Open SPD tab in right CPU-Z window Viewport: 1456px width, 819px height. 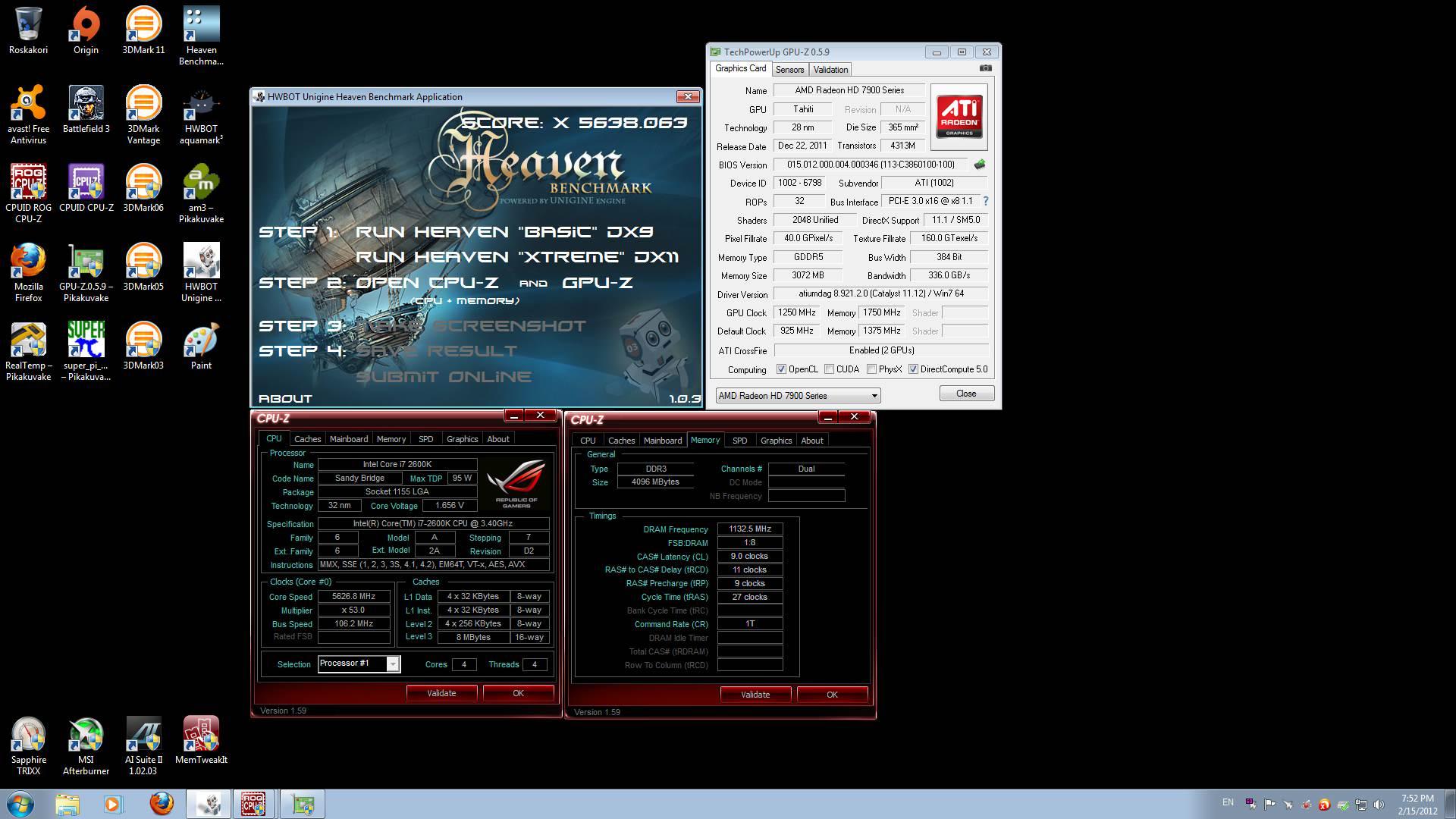(x=739, y=441)
